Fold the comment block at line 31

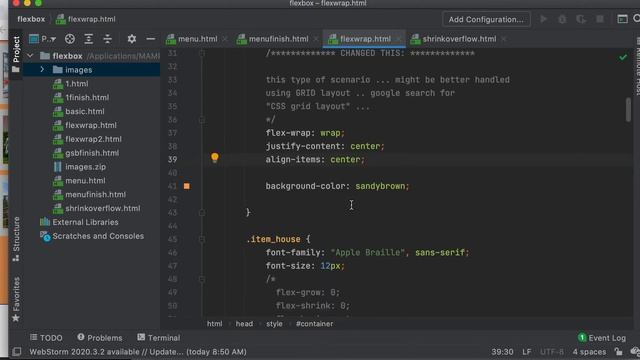(202, 53)
